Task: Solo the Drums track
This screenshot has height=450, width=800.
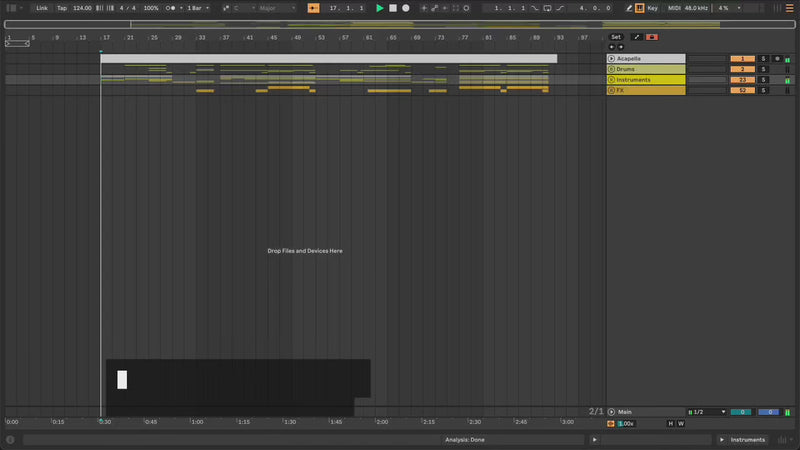Action: pos(762,69)
